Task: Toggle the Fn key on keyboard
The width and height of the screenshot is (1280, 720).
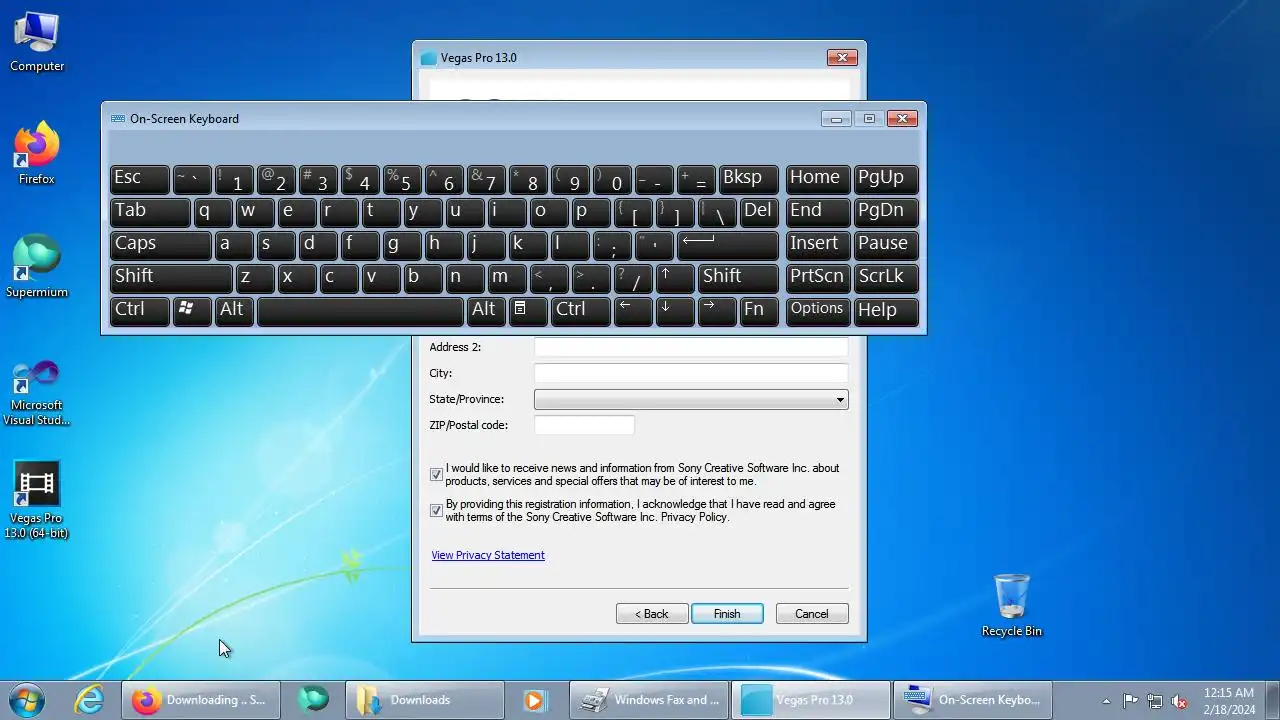Action: (x=759, y=310)
